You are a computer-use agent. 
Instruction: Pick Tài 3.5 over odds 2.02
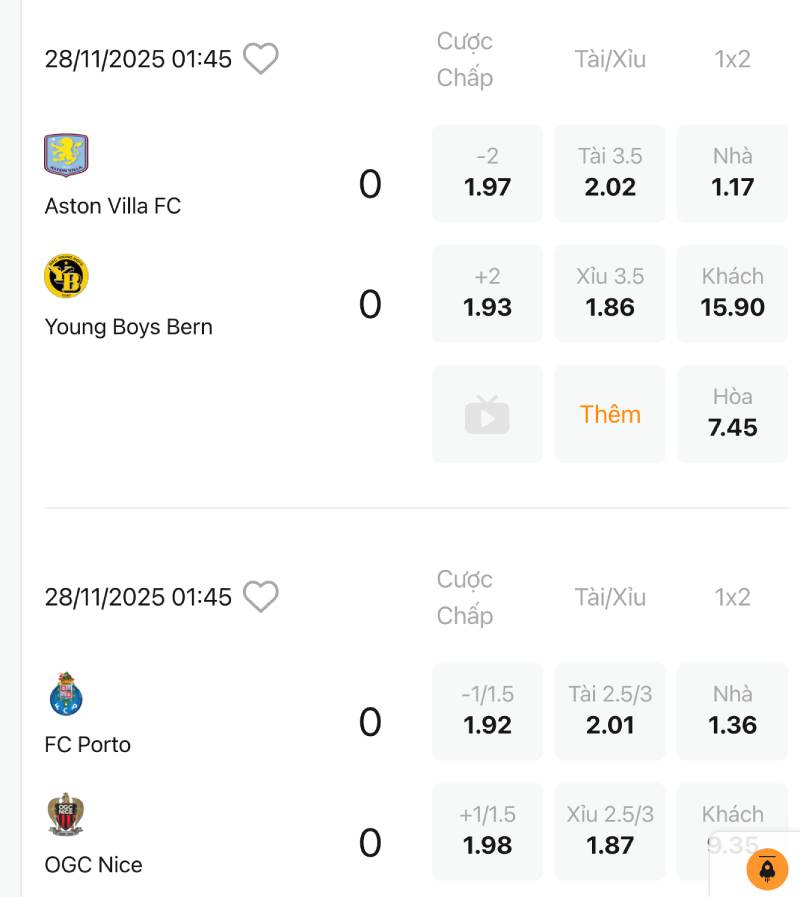(x=610, y=174)
